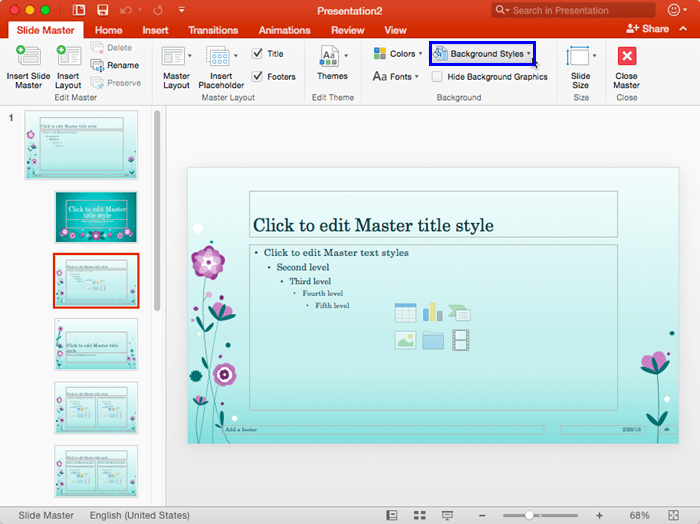Open the Master Layout icon
Image resolution: width=700 pixels, height=524 pixels.
173,56
